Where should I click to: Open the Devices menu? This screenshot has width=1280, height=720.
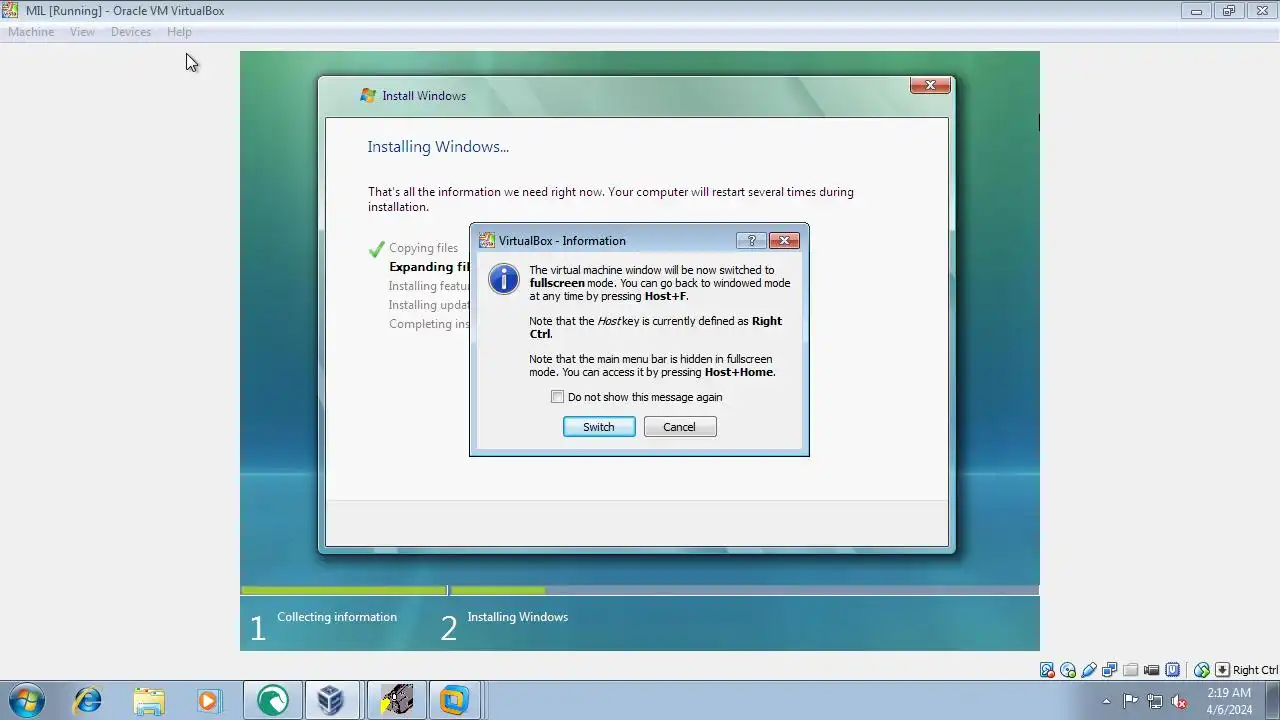[131, 32]
